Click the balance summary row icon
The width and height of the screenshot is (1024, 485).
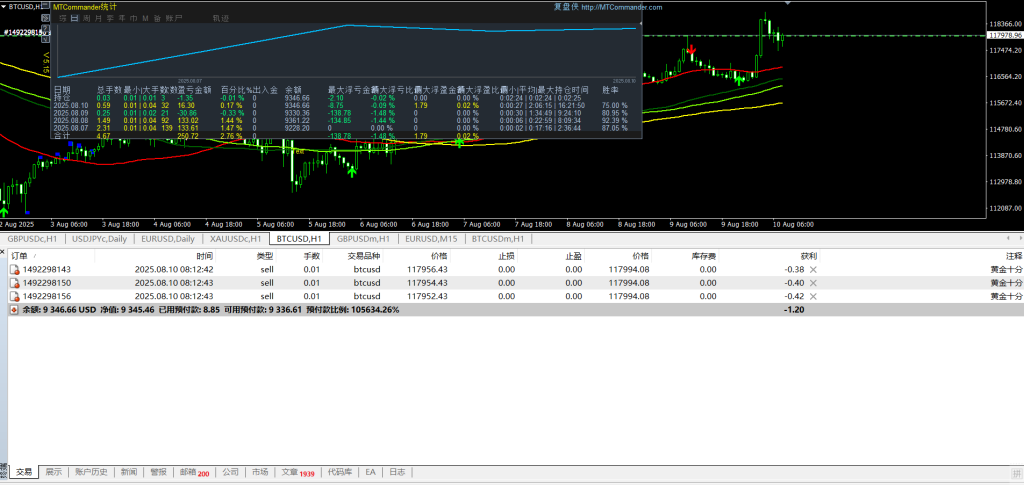[x=12, y=310]
